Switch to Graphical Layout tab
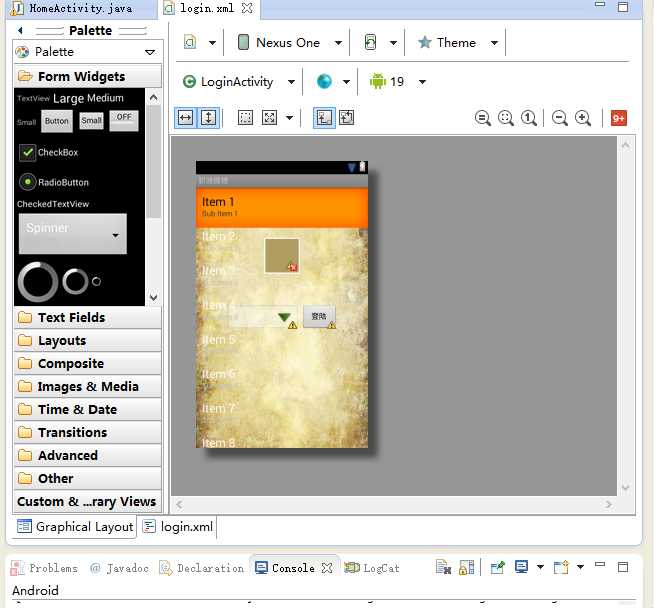The image size is (654, 608). 75,527
